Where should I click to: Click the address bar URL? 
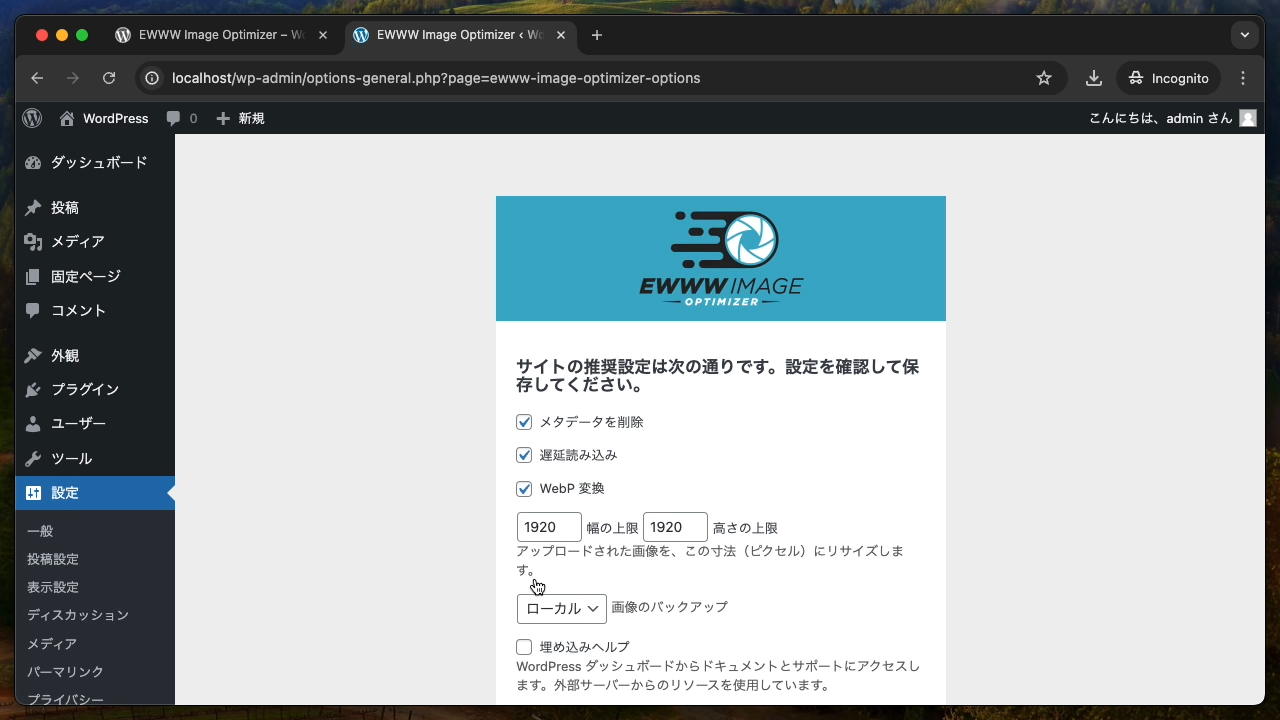pos(436,78)
